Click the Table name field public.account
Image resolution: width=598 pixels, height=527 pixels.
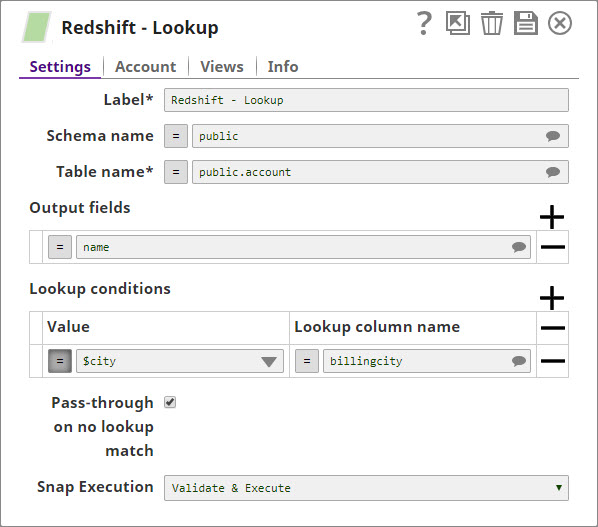point(380,172)
